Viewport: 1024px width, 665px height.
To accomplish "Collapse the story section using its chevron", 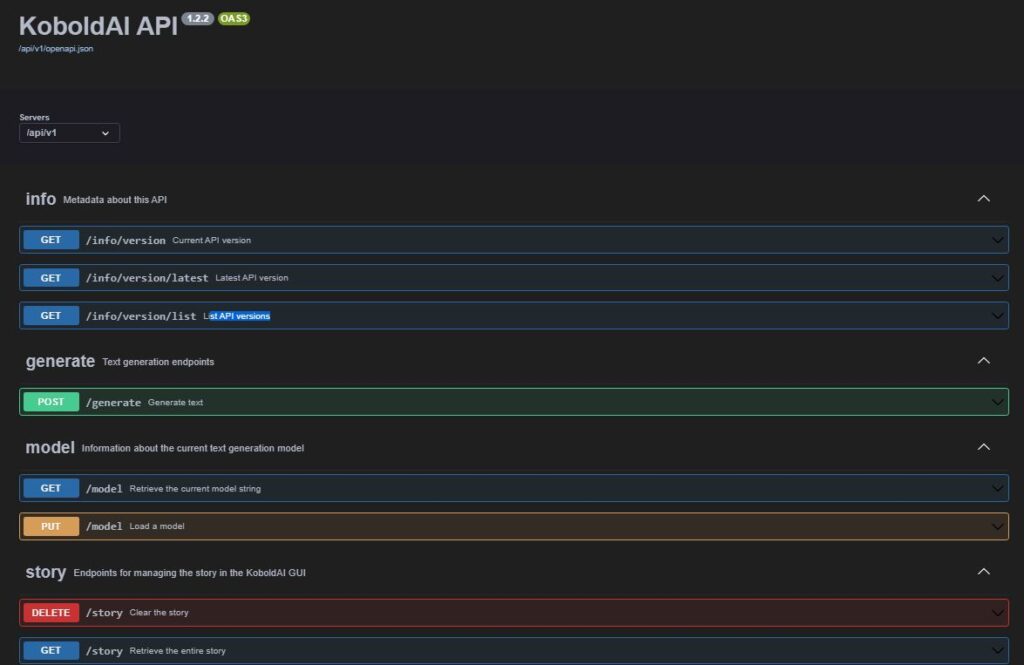I will point(984,572).
